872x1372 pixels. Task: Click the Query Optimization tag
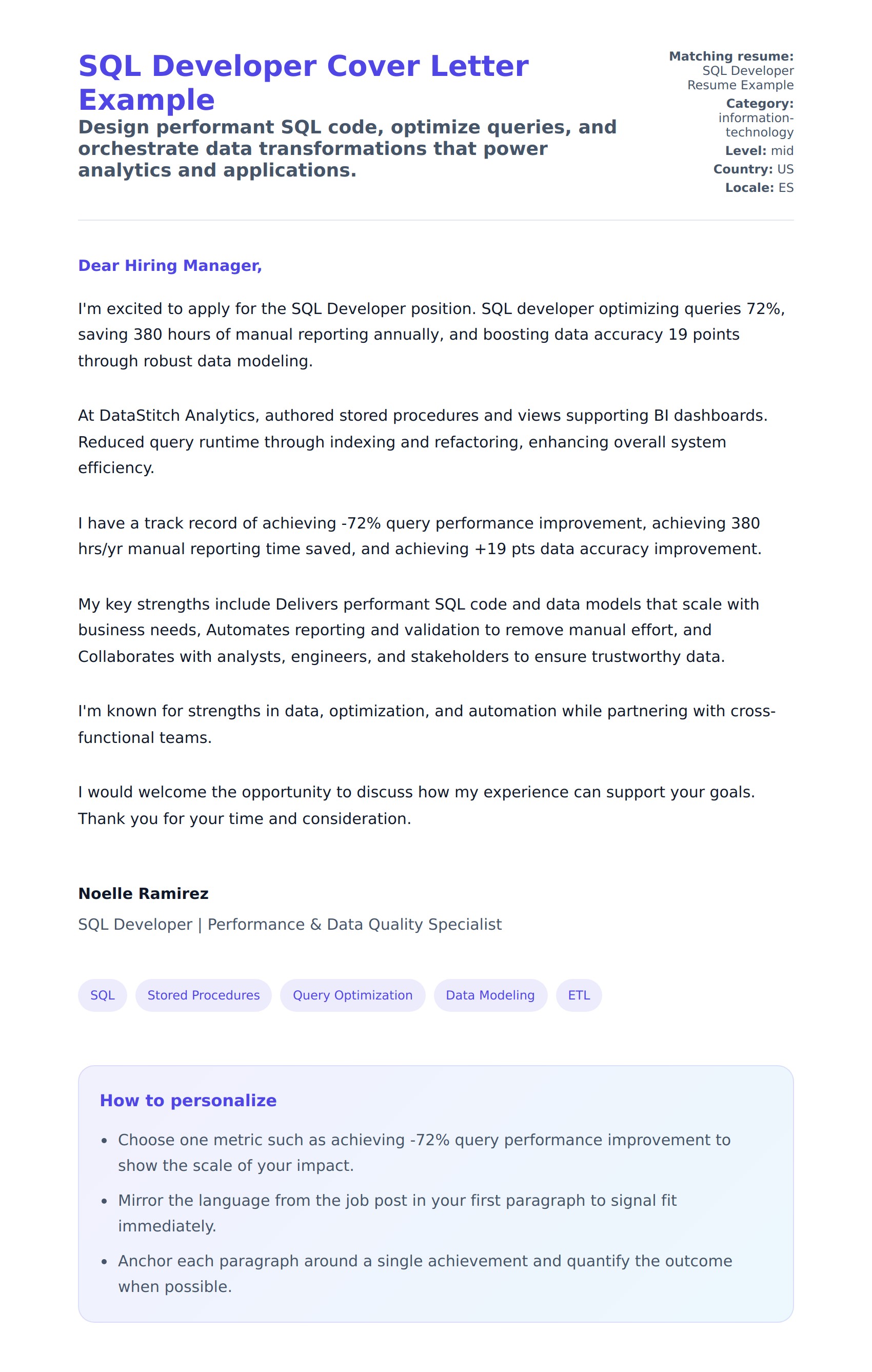[352, 995]
